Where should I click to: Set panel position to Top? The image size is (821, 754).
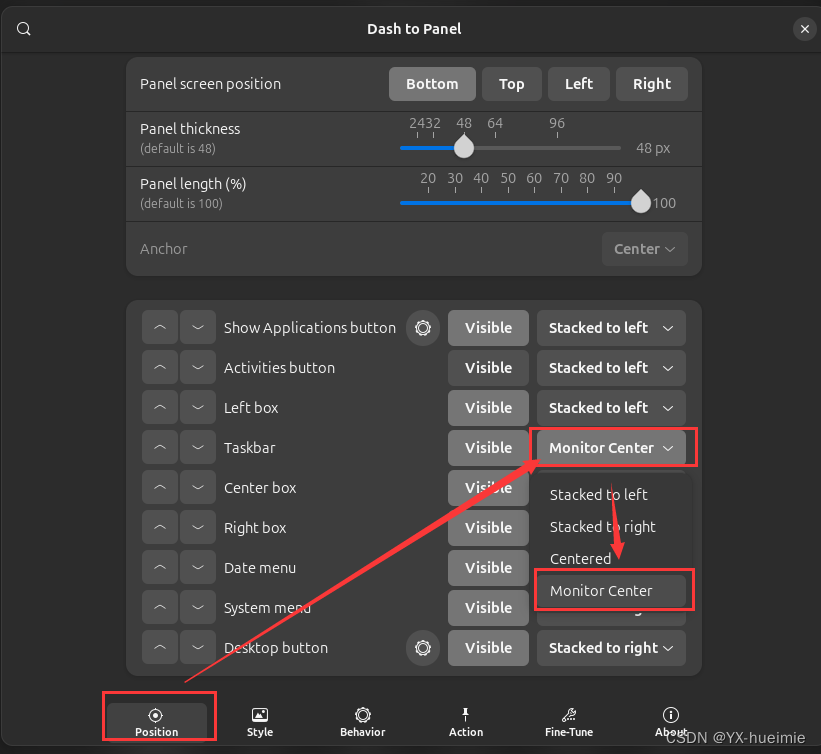point(512,84)
